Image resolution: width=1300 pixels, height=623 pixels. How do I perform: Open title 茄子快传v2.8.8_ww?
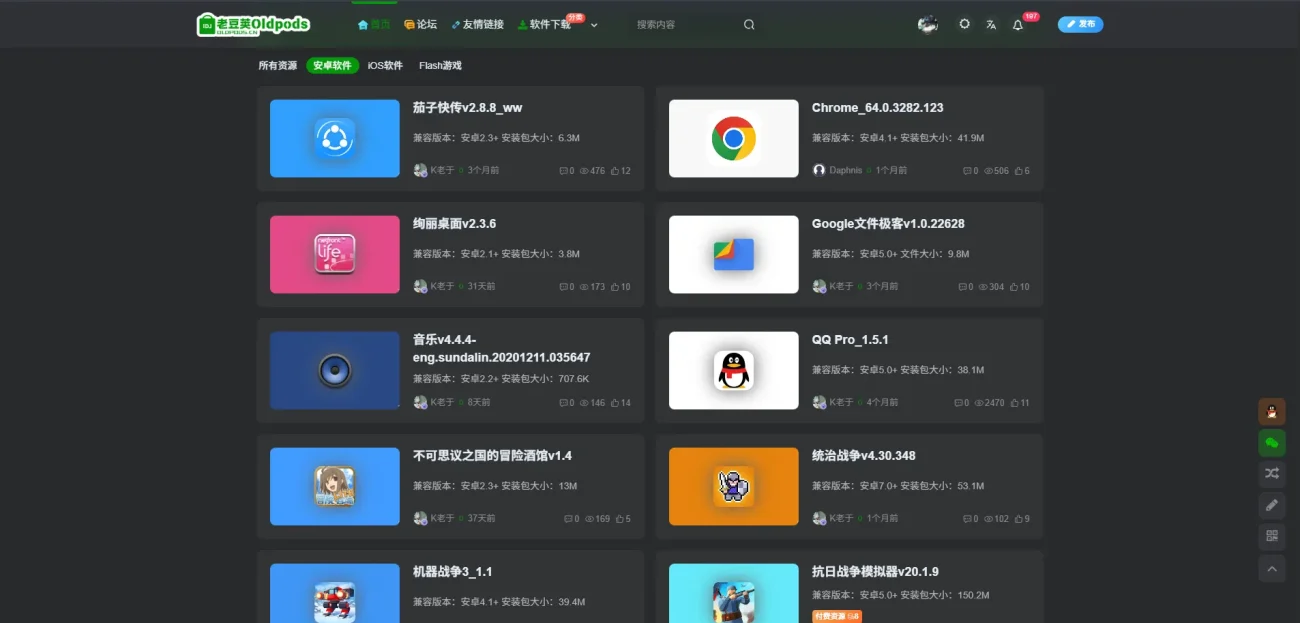point(467,108)
